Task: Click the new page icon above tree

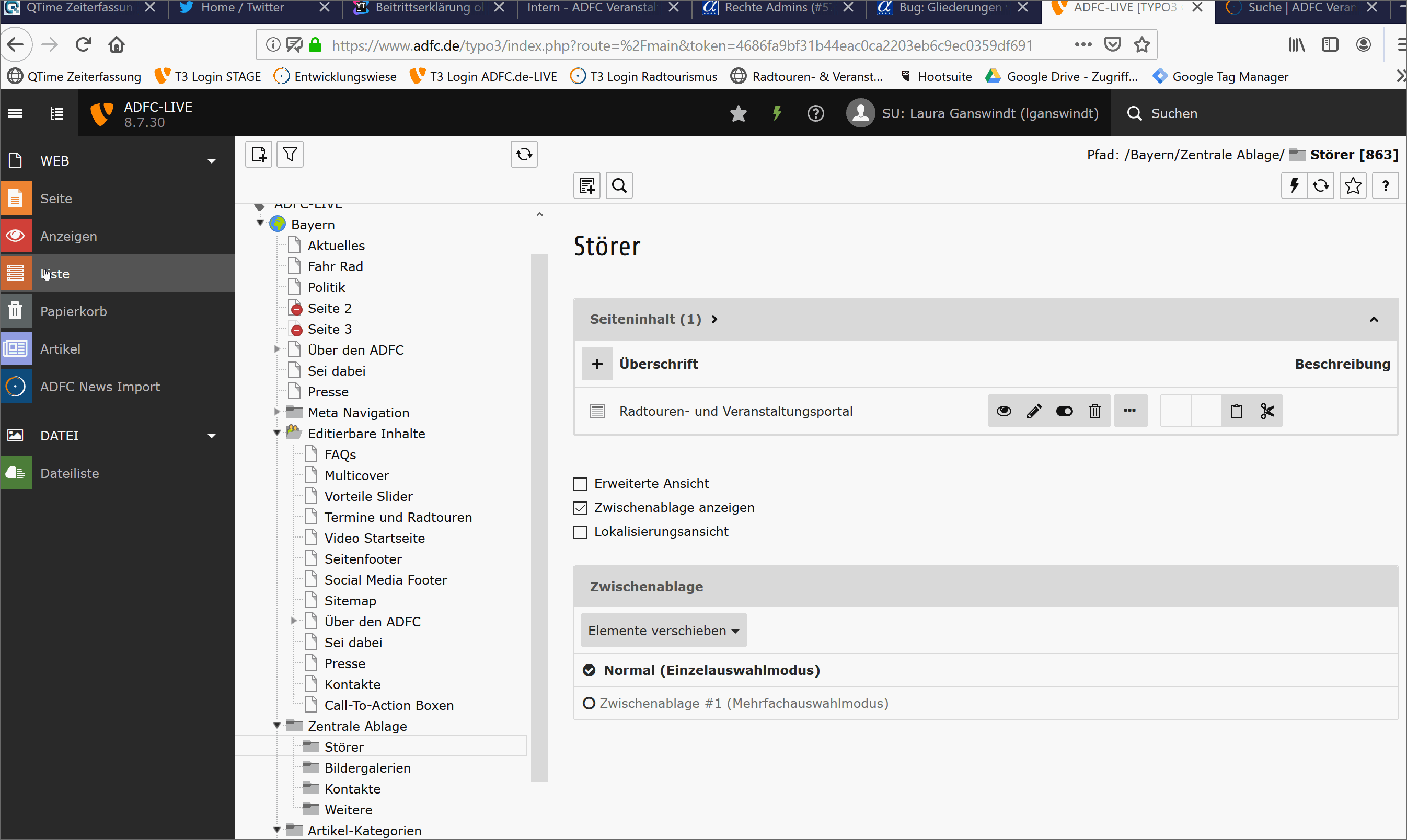Action: 259,154
